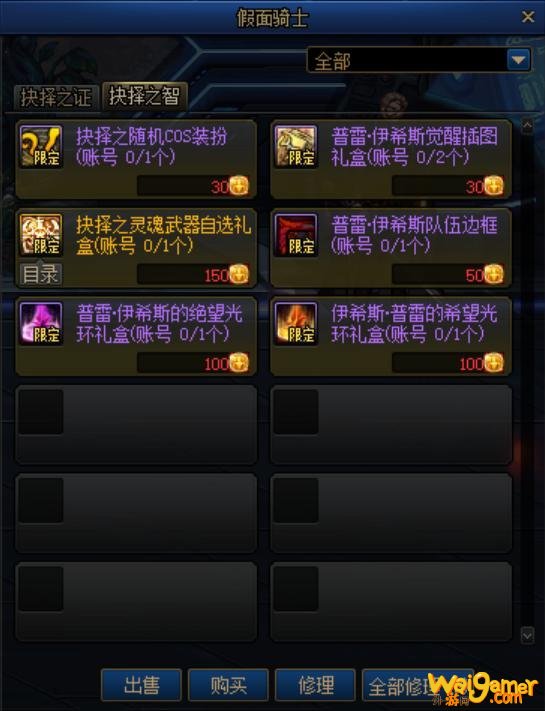Select the 抉择之随机COS装扮 item icon
This screenshot has height=711, width=545.
coord(41,146)
